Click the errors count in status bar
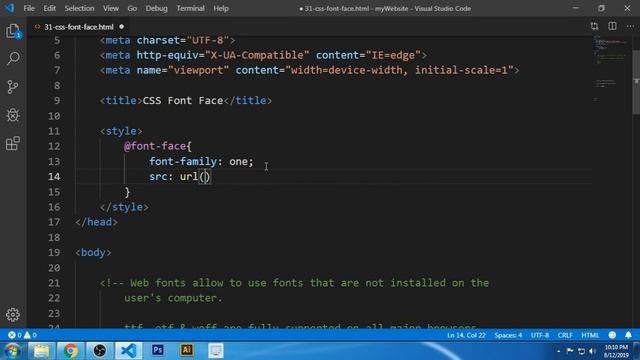The width and height of the screenshot is (640, 360). point(15,335)
